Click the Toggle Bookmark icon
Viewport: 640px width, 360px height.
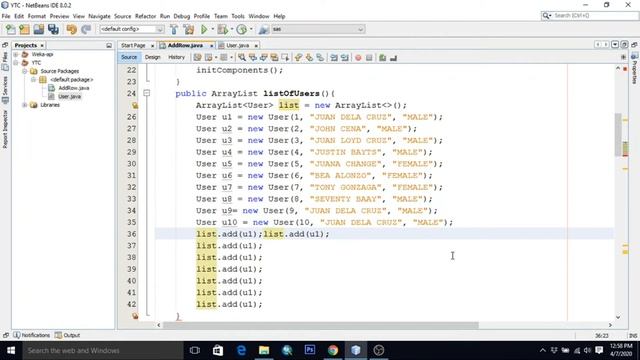[320, 58]
